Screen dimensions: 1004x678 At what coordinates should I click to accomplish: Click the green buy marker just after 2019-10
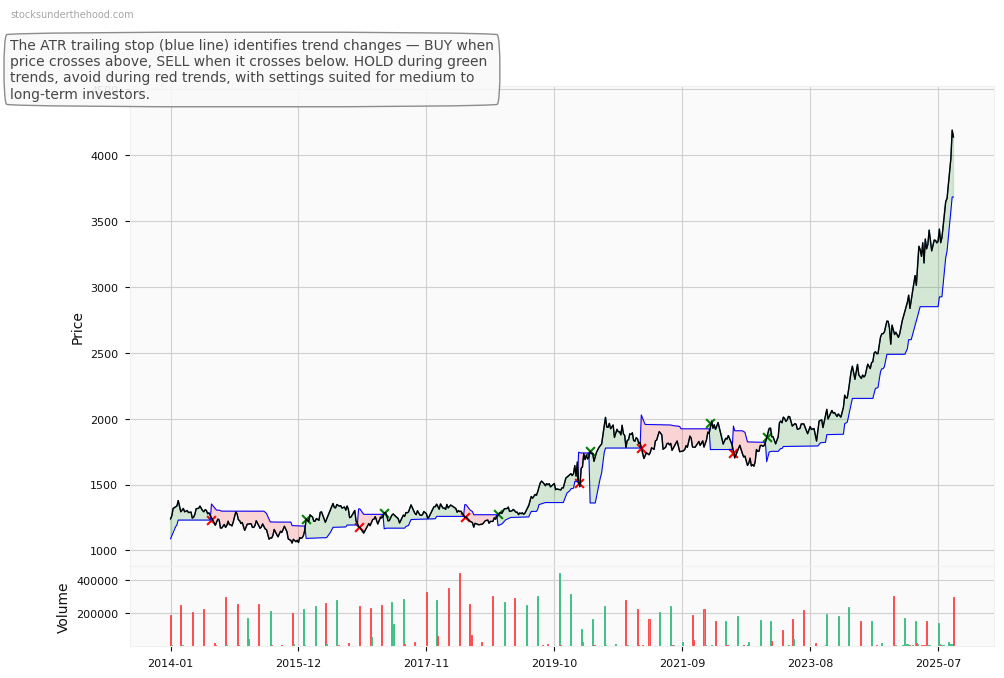(x=590, y=452)
